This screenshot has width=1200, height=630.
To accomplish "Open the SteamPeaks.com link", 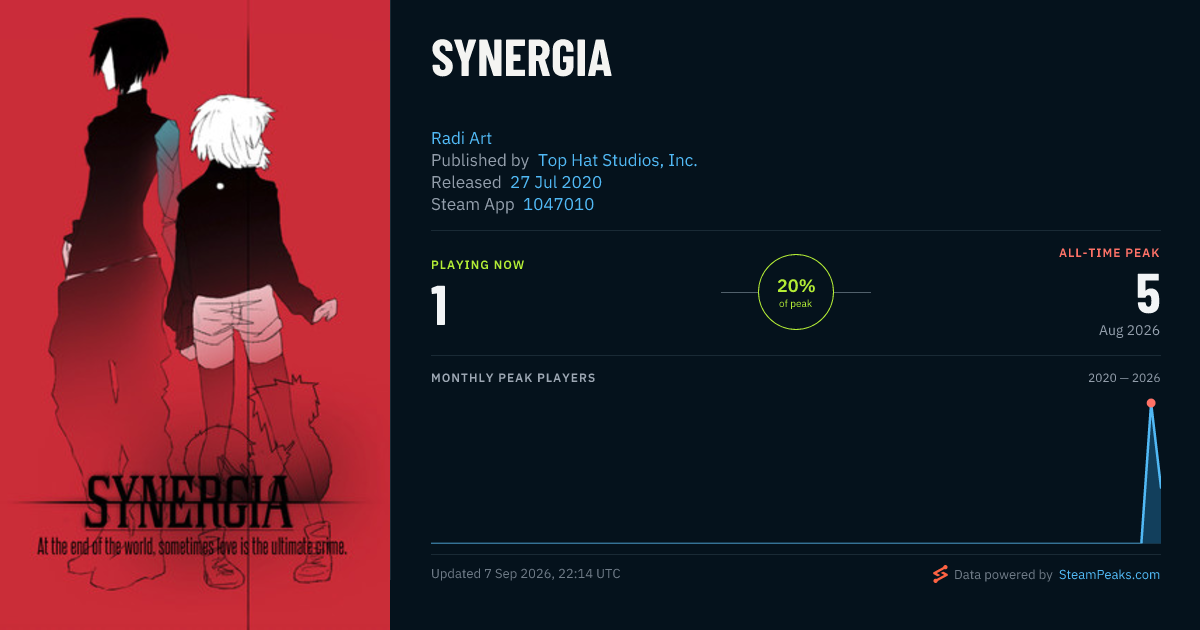I will (1109, 575).
